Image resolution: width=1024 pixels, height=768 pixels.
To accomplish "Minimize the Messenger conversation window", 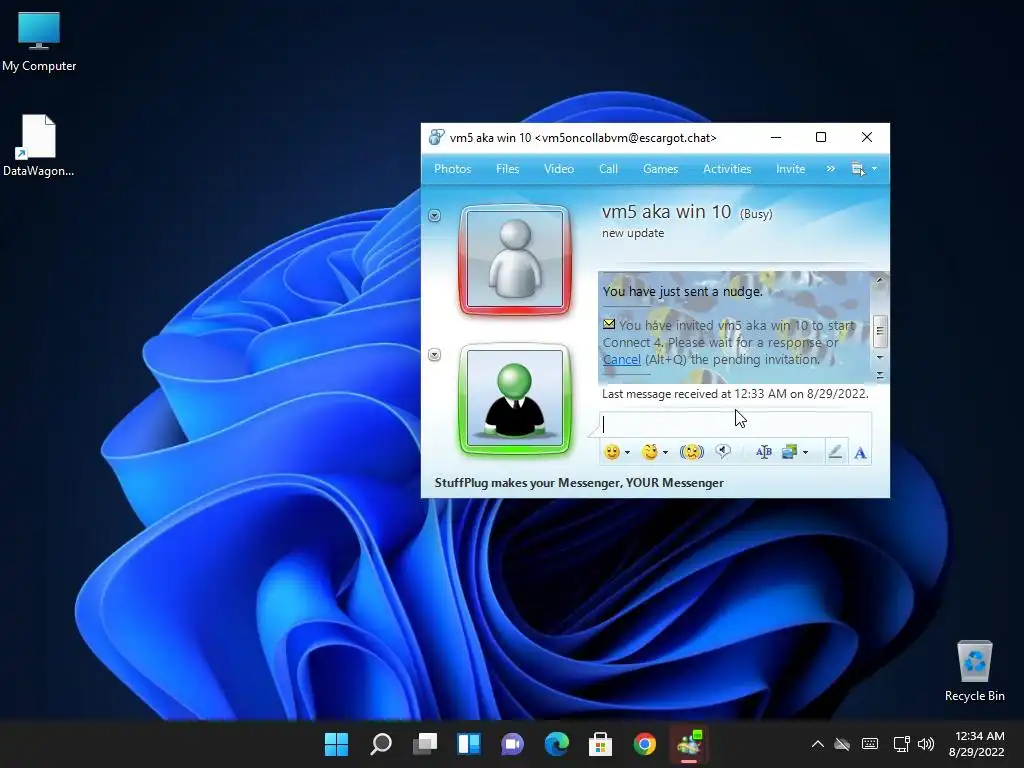I will point(776,137).
